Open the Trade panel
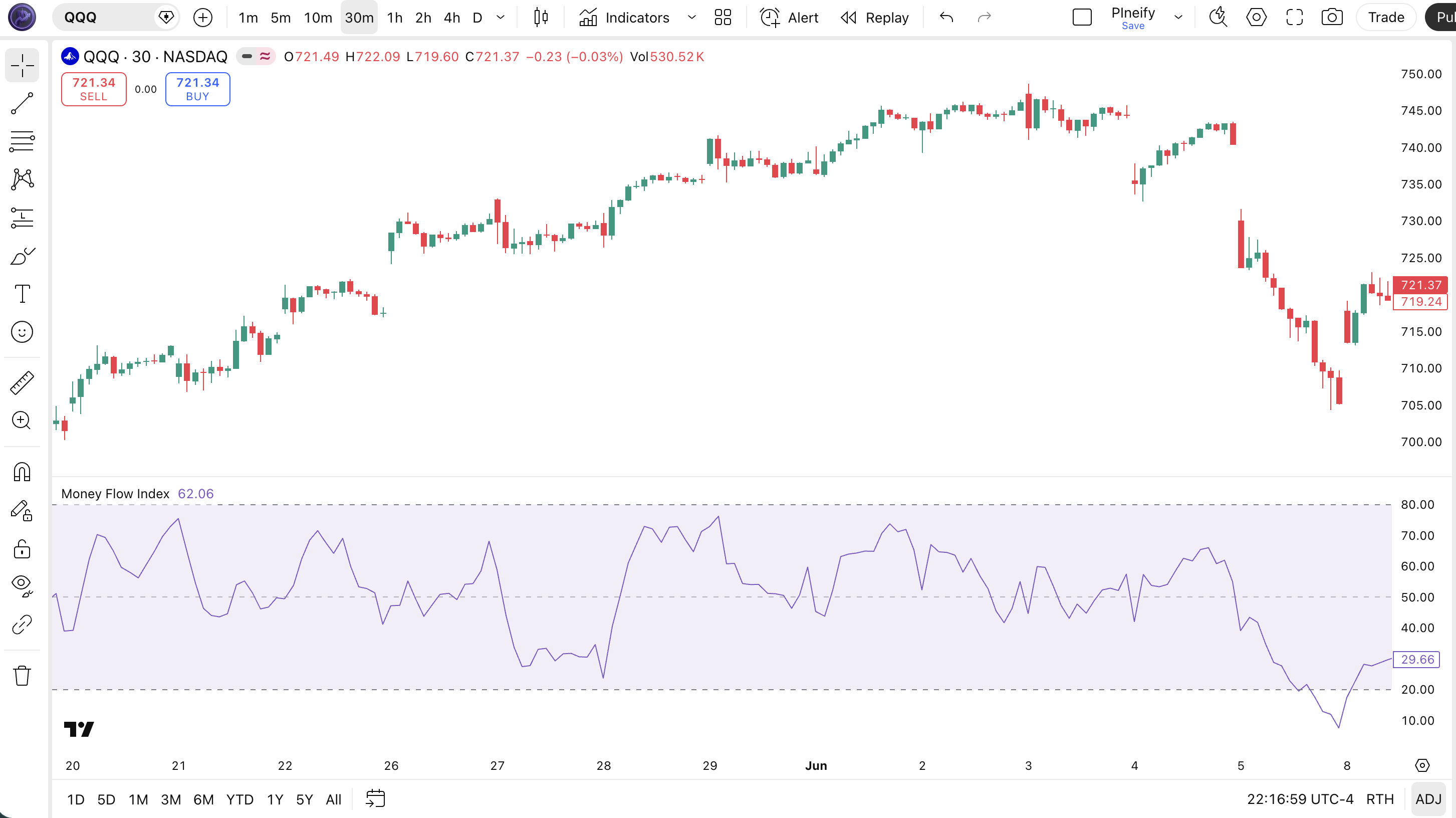Screen dimensions: 1456x818 click(x=1386, y=18)
